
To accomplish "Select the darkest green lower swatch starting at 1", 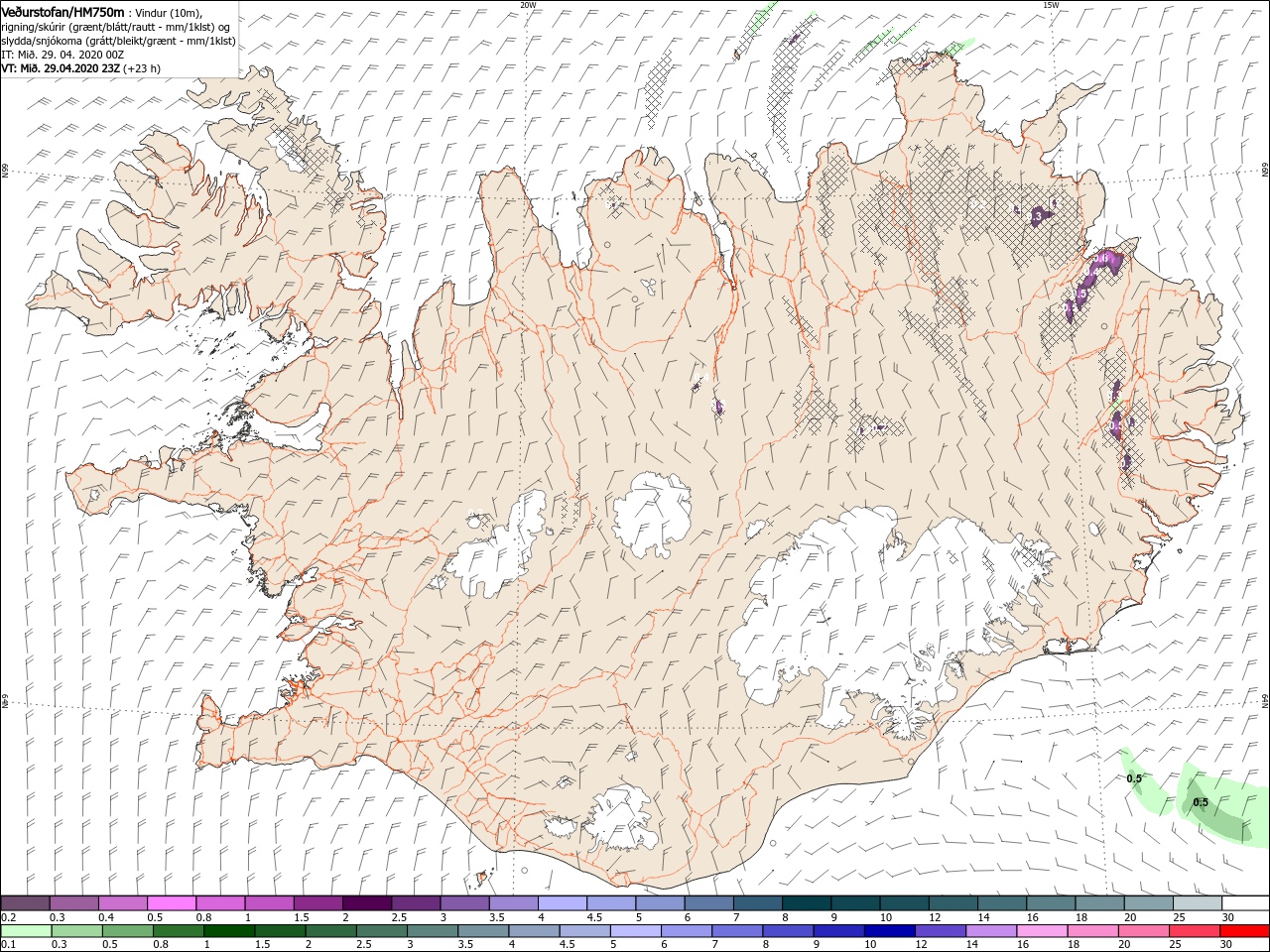I will [229, 931].
